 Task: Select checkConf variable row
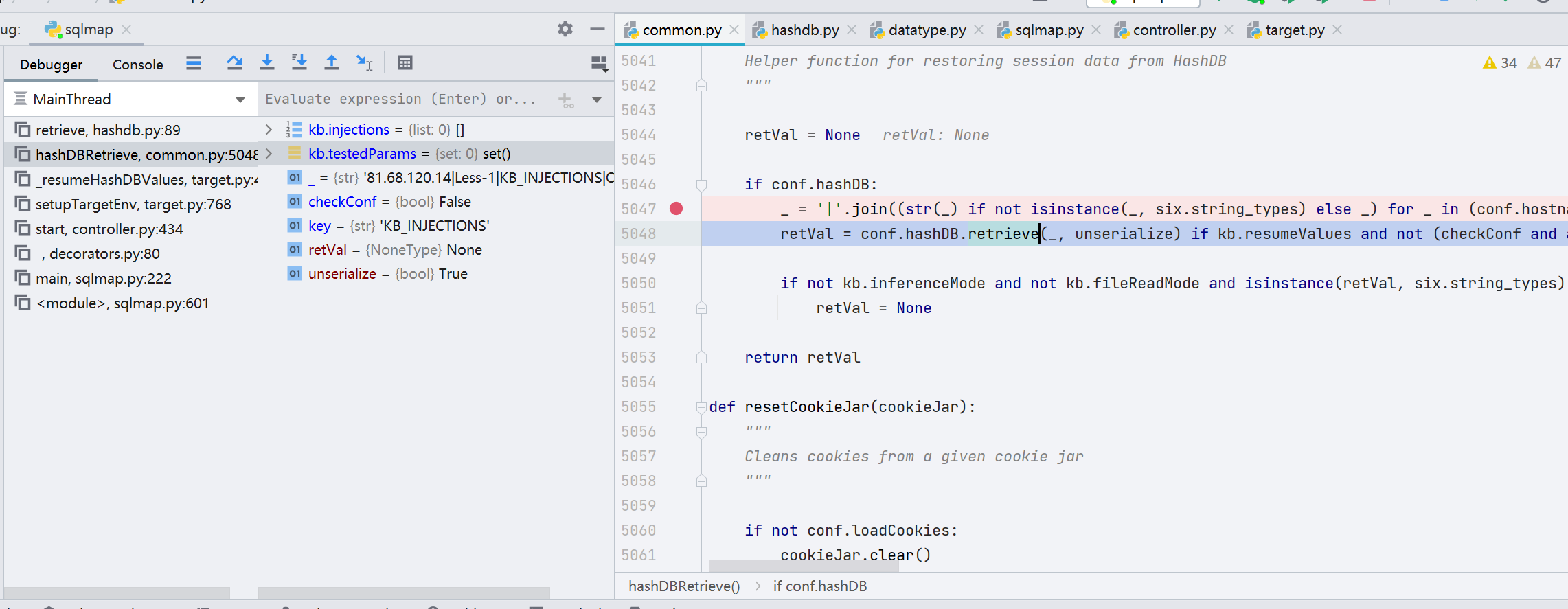point(436,202)
